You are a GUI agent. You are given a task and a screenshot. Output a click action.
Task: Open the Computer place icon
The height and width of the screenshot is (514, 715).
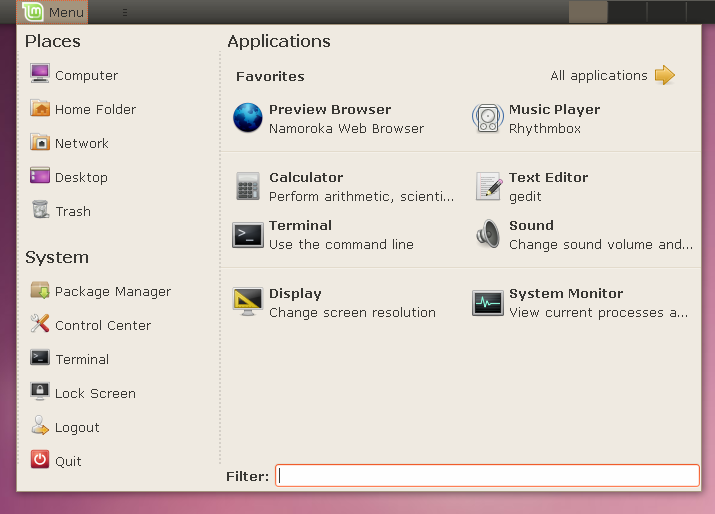[x=40, y=74]
